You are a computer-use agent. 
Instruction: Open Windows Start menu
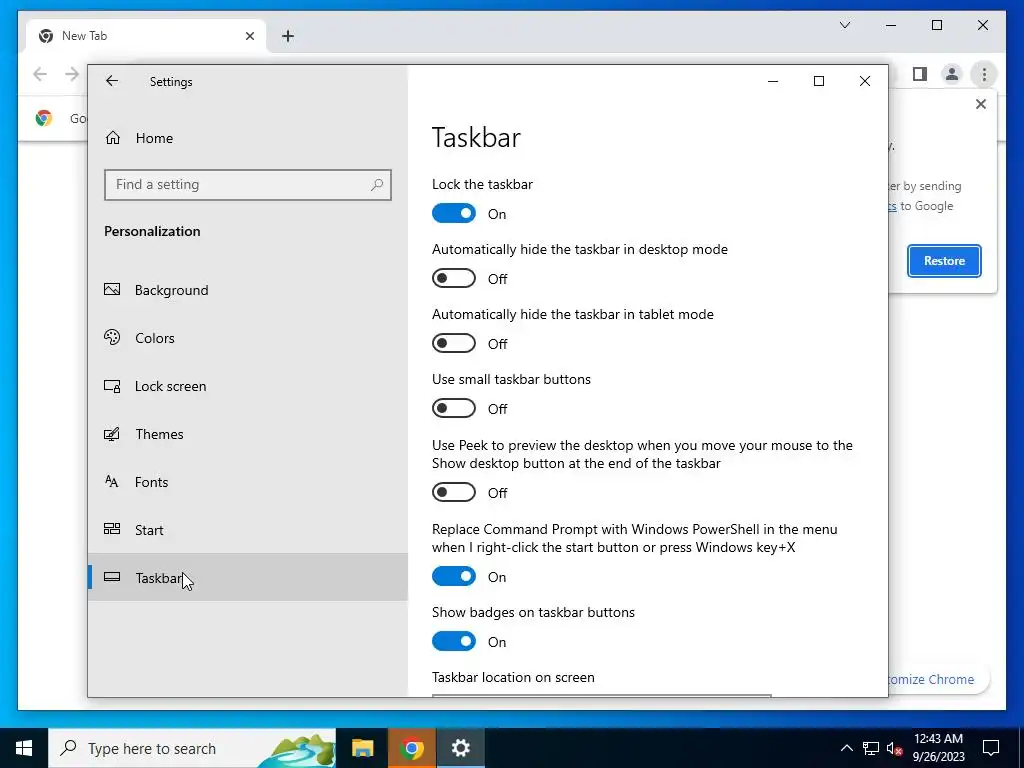click(24, 748)
